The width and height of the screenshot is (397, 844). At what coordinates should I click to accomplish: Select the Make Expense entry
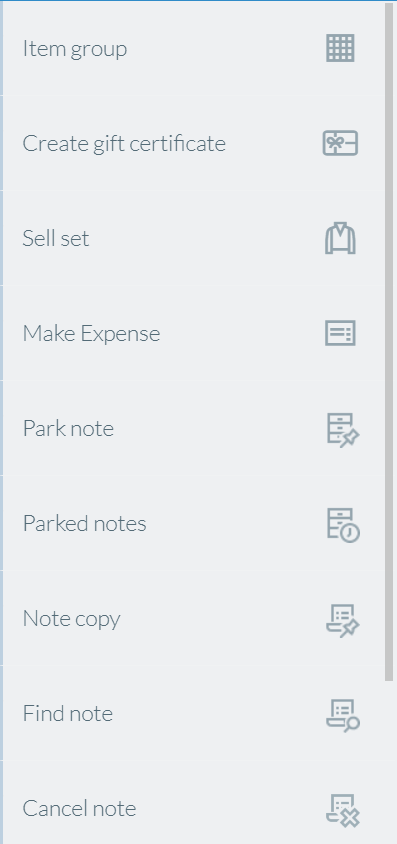pos(194,333)
